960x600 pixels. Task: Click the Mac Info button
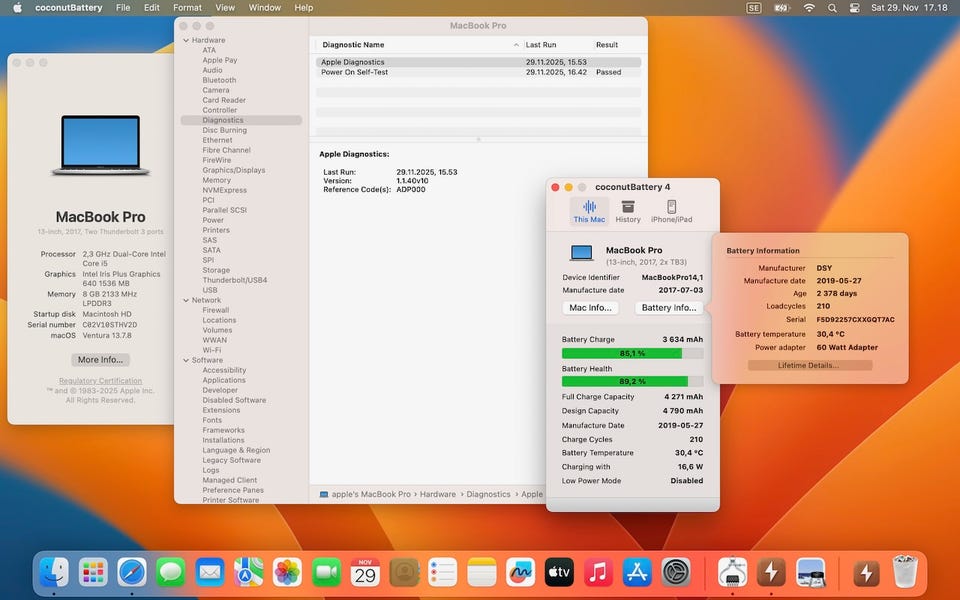click(590, 308)
